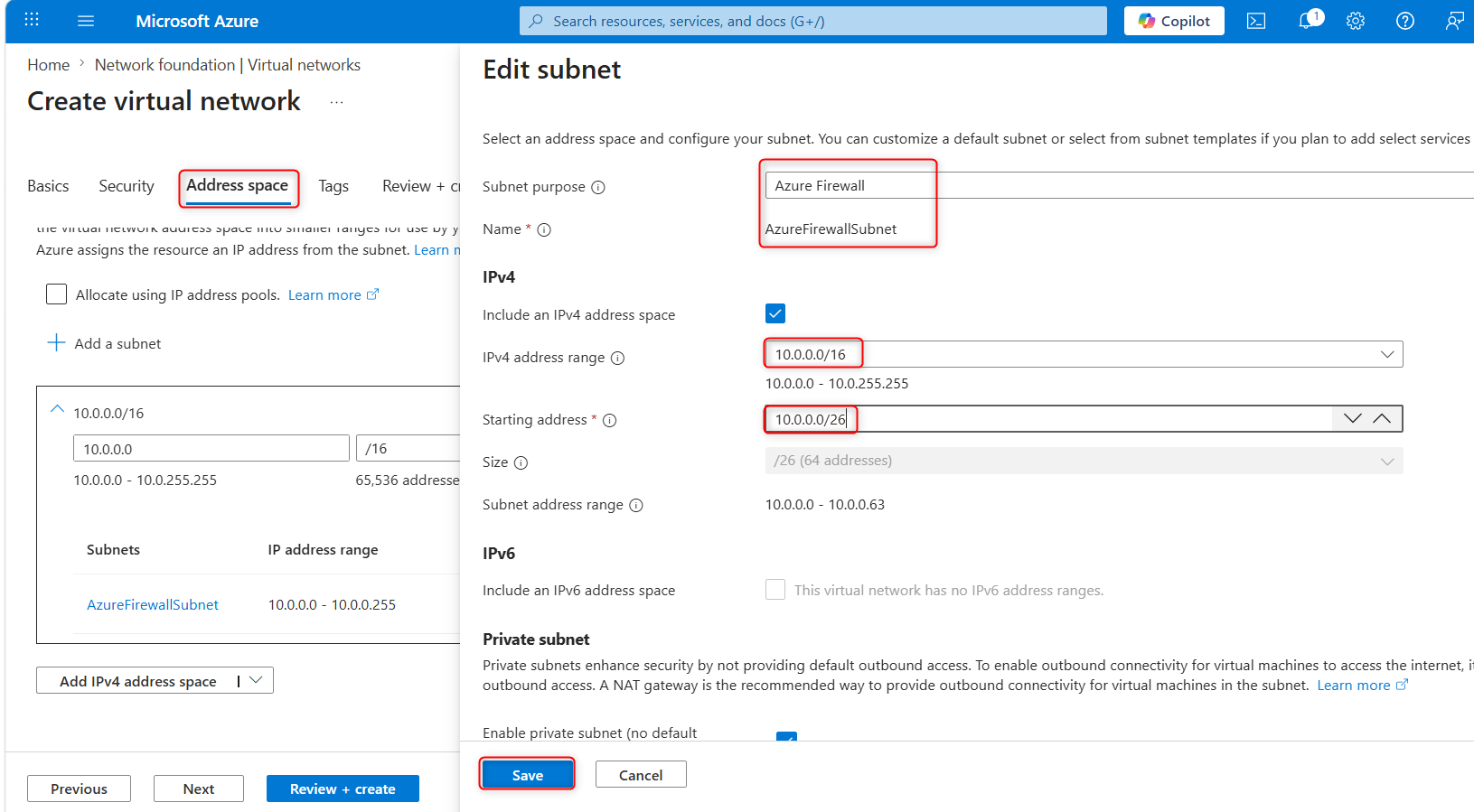
Task: Open the help question mark menu
Action: (1405, 21)
